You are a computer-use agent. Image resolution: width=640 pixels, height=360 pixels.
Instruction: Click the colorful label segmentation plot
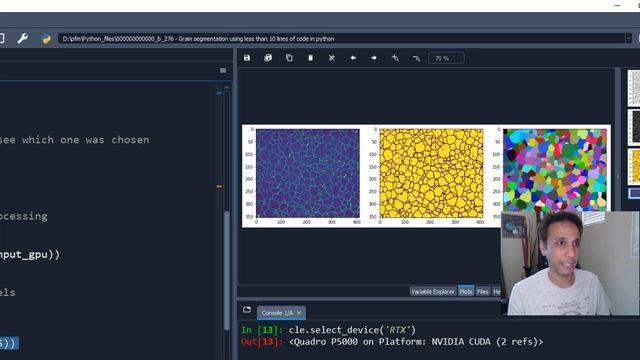coord(555,170)
